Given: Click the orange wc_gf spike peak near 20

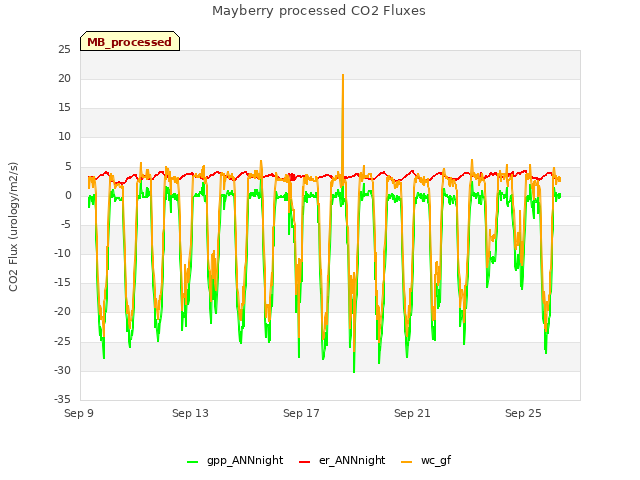Looking at the screenshot, I should click(343, 75).
